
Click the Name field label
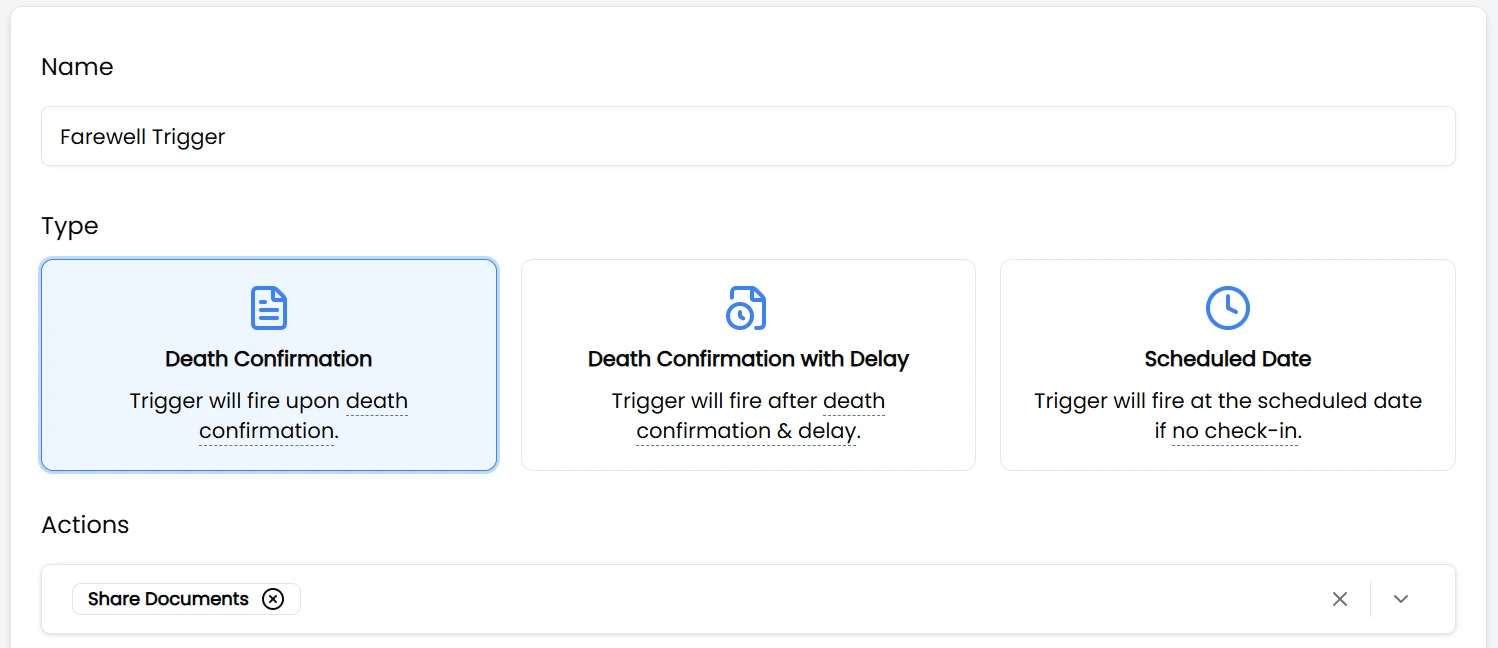[x=77, y=67]
